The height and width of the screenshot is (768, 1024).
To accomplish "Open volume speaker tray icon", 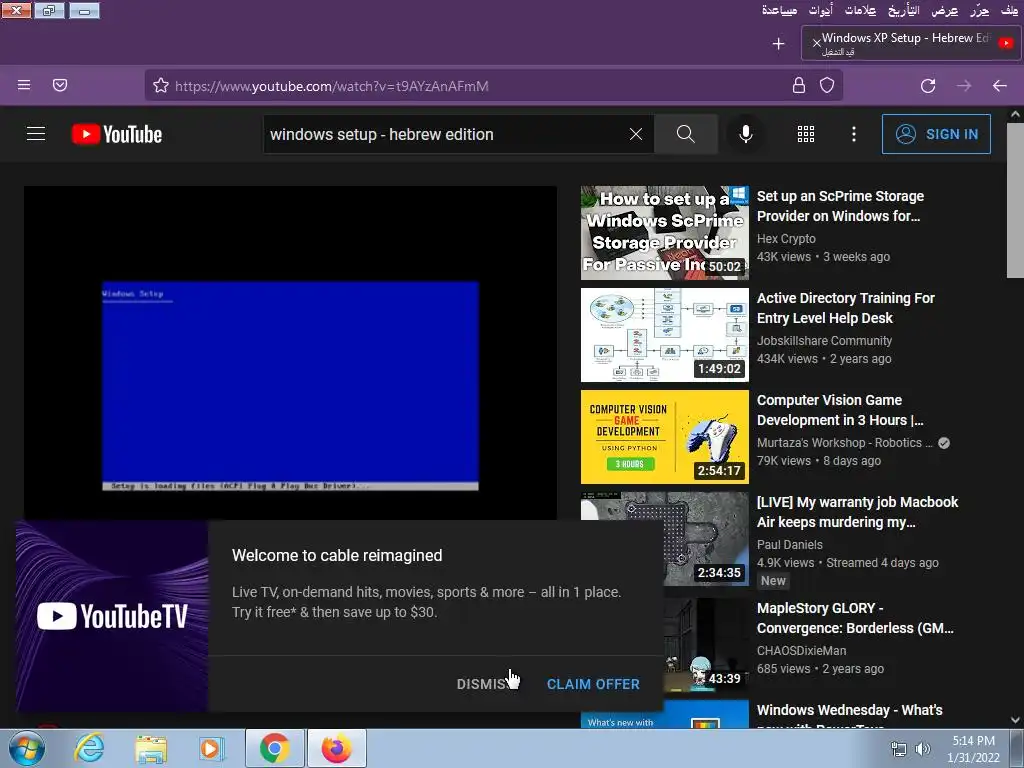I will point(923,749).
